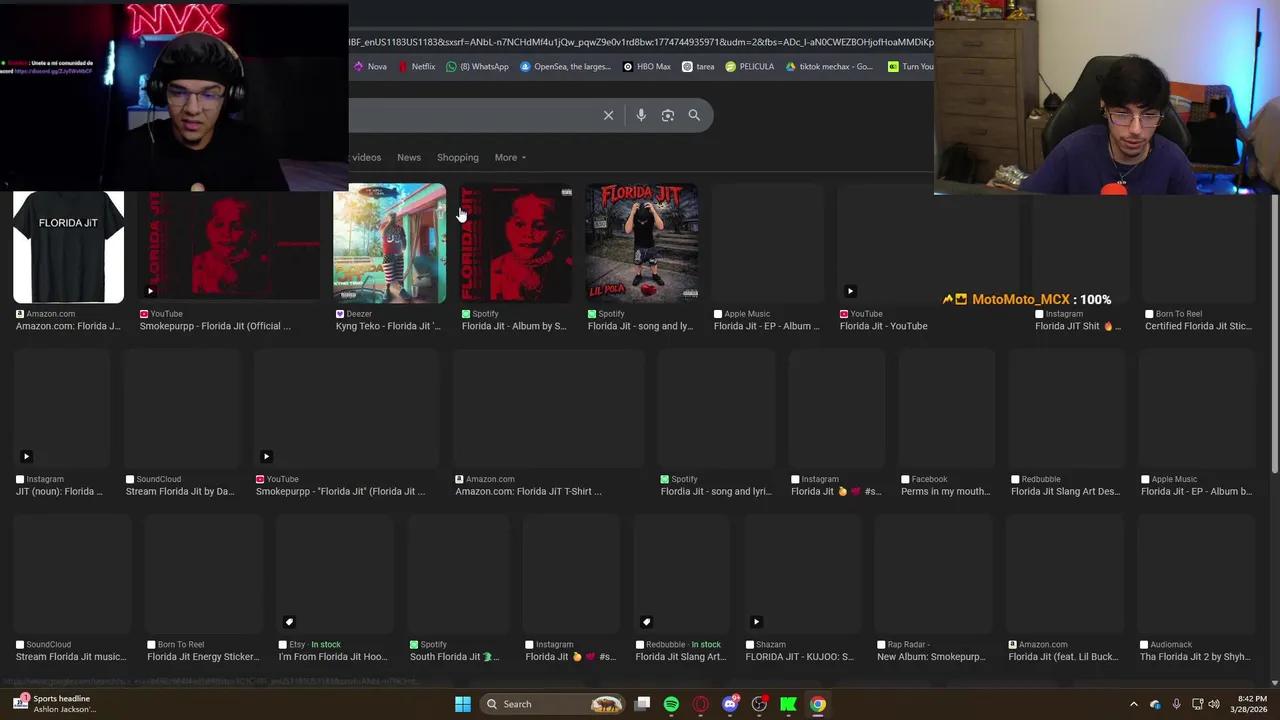The height and width of the screenshot is (720, 1280).
Task: Open 'Tha Florida Jit 2 by Shyh...' Audiomack link
Action: [x=1195, y=657]
